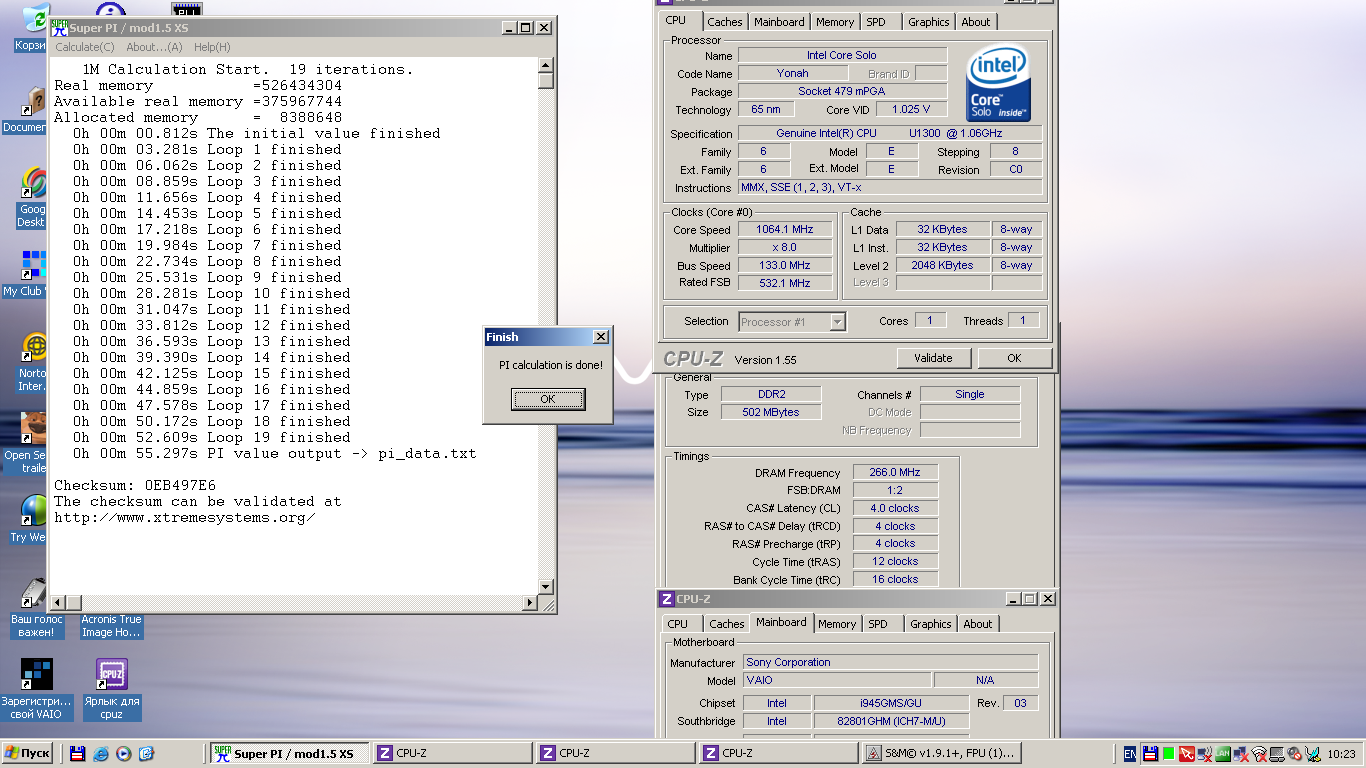The image size is (1366, 768).
Task: Confirm OK in the Finish dialog
Action: [x=548, y=399]
